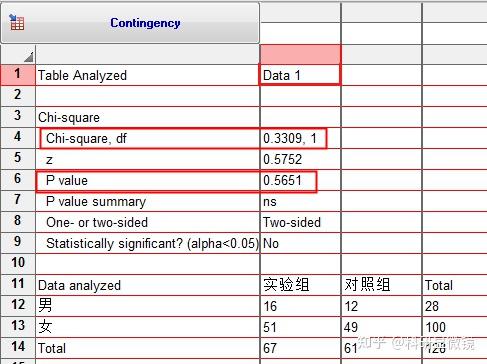487x364 pixels.
Task: Click the 'ns' result cell
Action: point(300,201)
